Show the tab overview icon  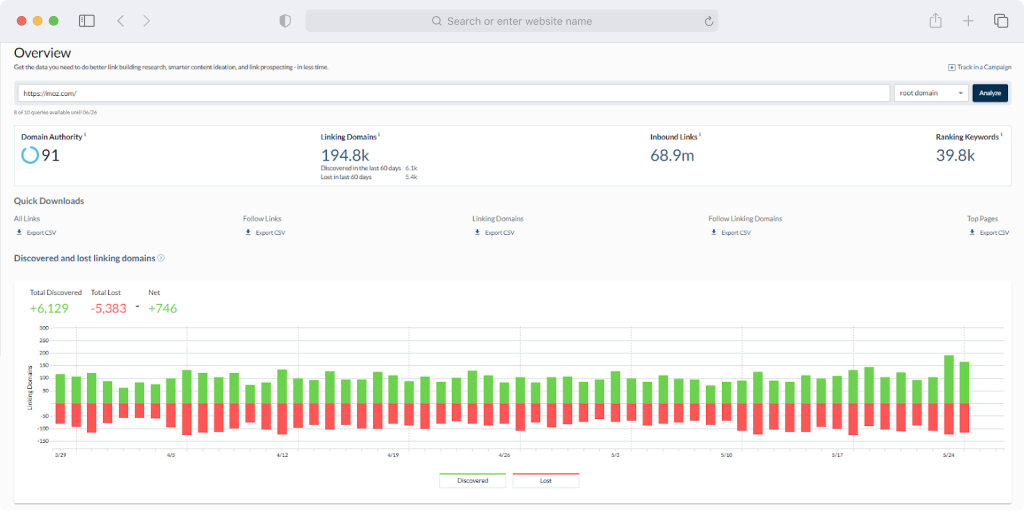pos(1000,21)
